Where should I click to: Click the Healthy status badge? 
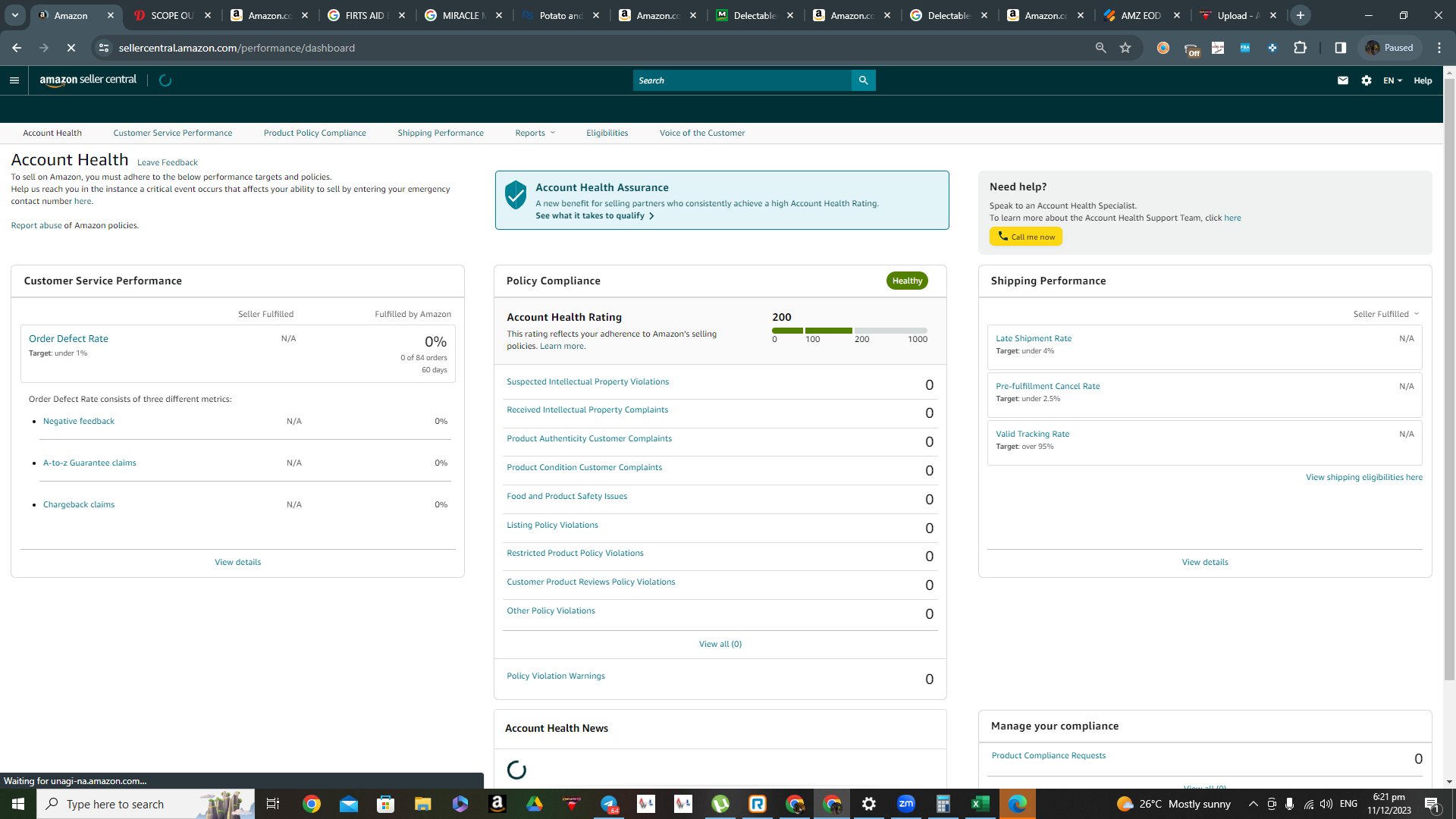click(907, 281)
